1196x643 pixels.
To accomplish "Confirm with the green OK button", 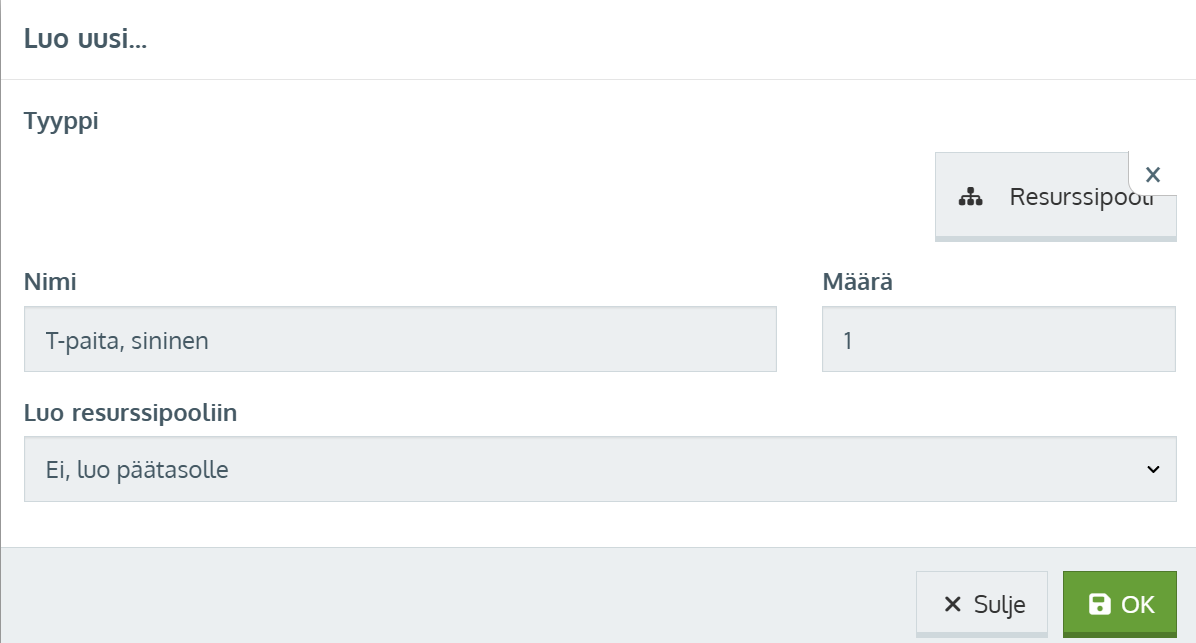I will [1119, 604].
